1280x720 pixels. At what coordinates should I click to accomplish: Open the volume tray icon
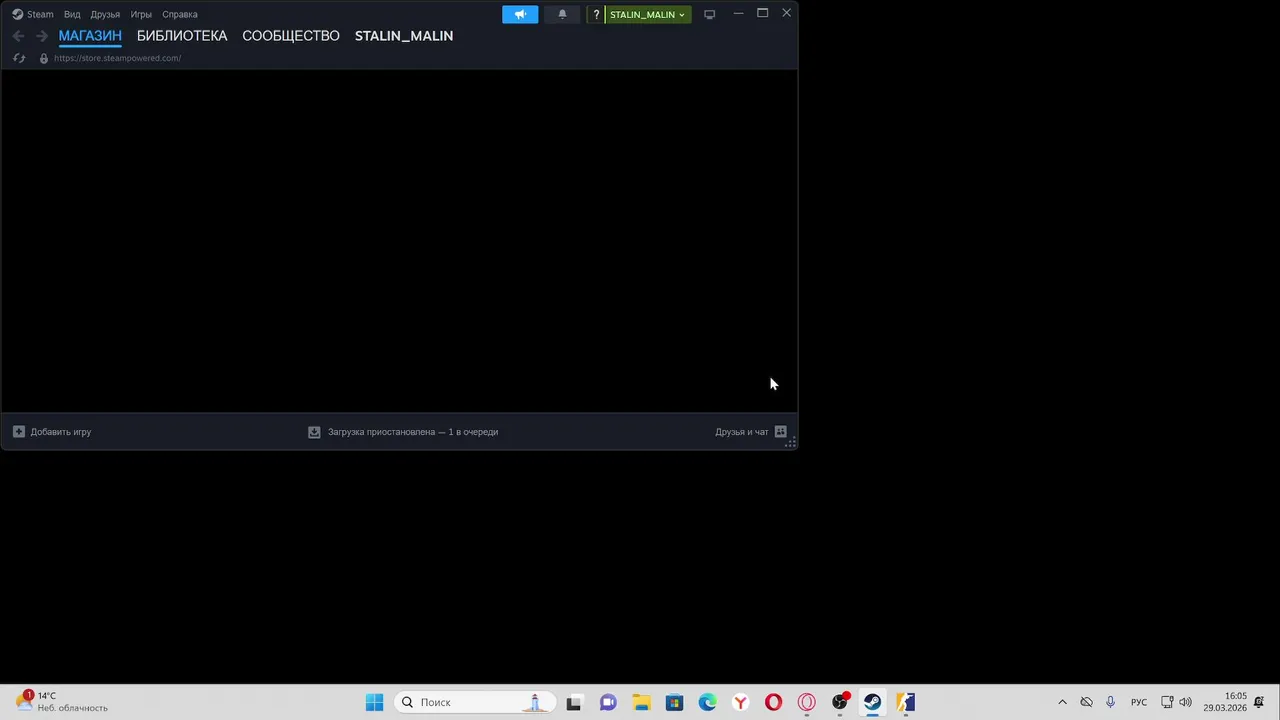(1185, 702)
